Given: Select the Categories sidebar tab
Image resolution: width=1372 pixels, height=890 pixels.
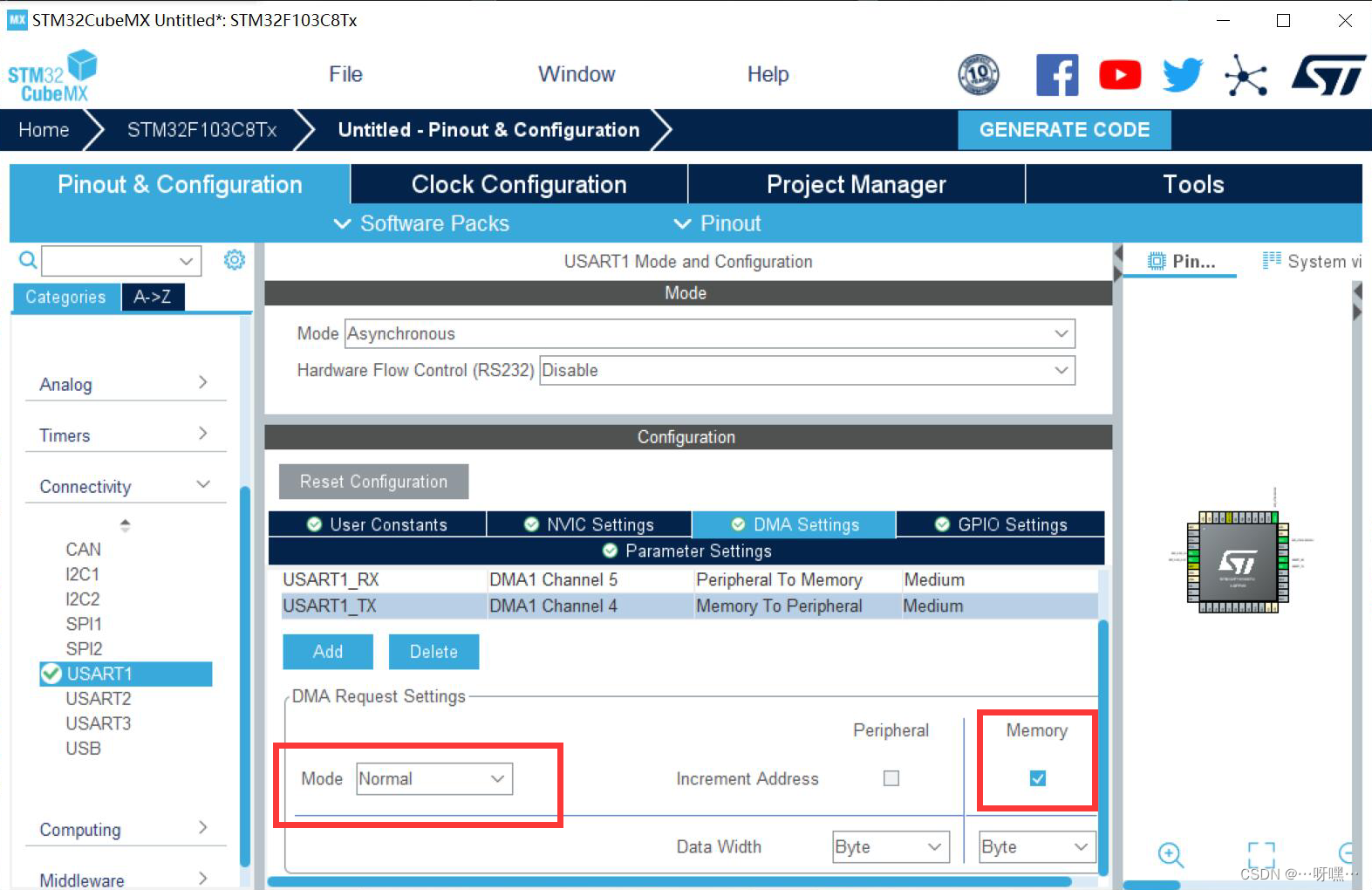Looking at the screenshot, I should [66, 298].
